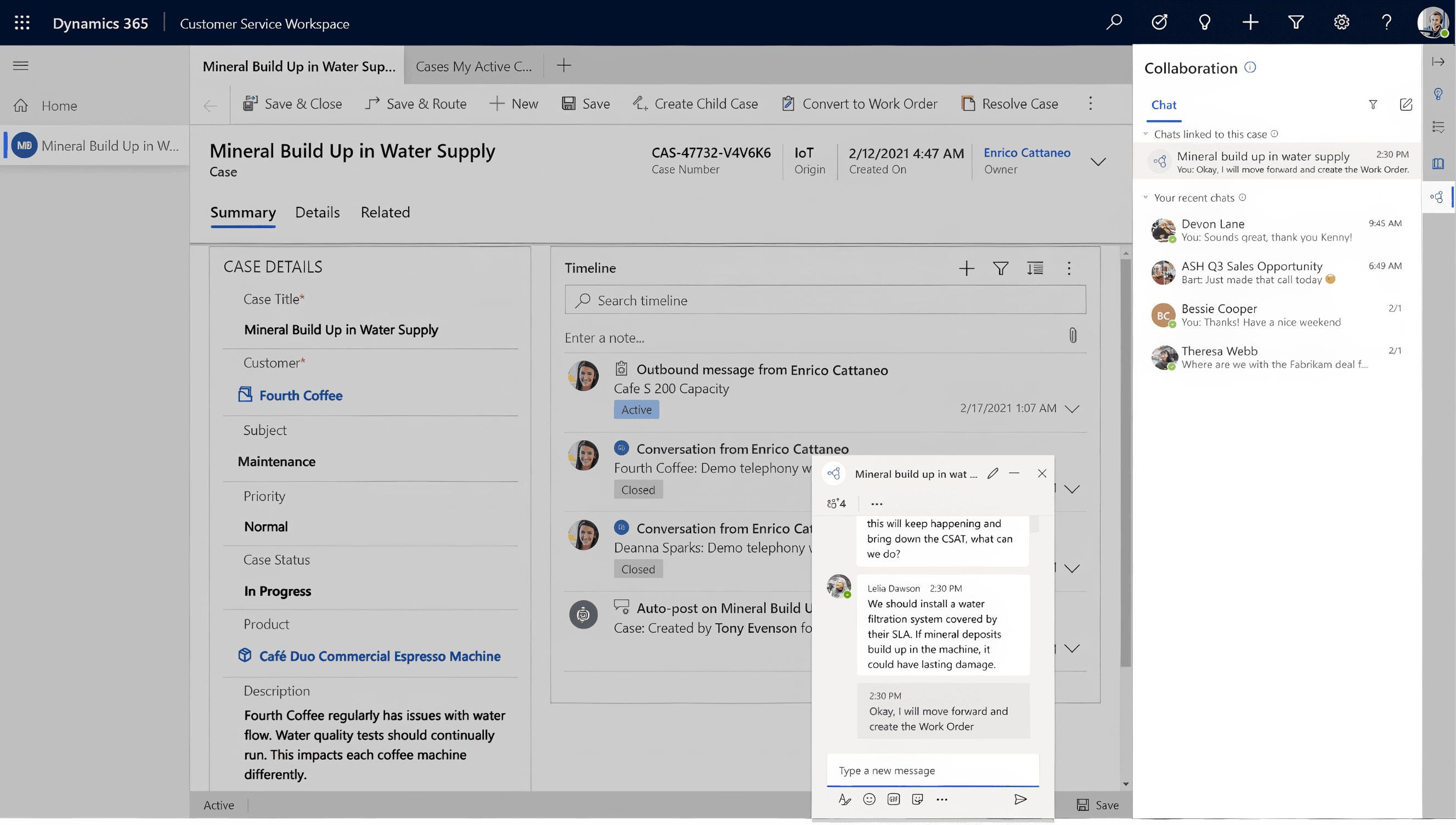
Task: Switch to the Related tab
Action: coord(385,212)
